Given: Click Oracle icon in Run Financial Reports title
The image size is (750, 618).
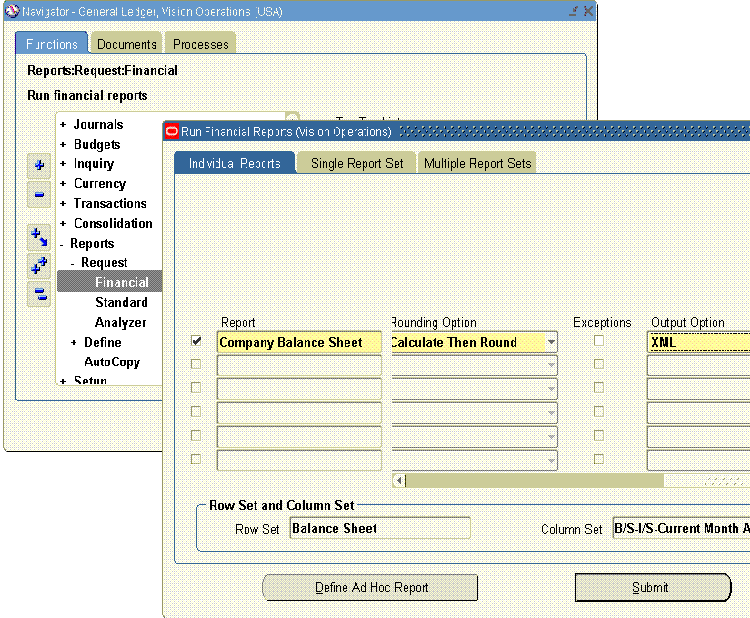Looking at the screenshot, I should [171, 131].
